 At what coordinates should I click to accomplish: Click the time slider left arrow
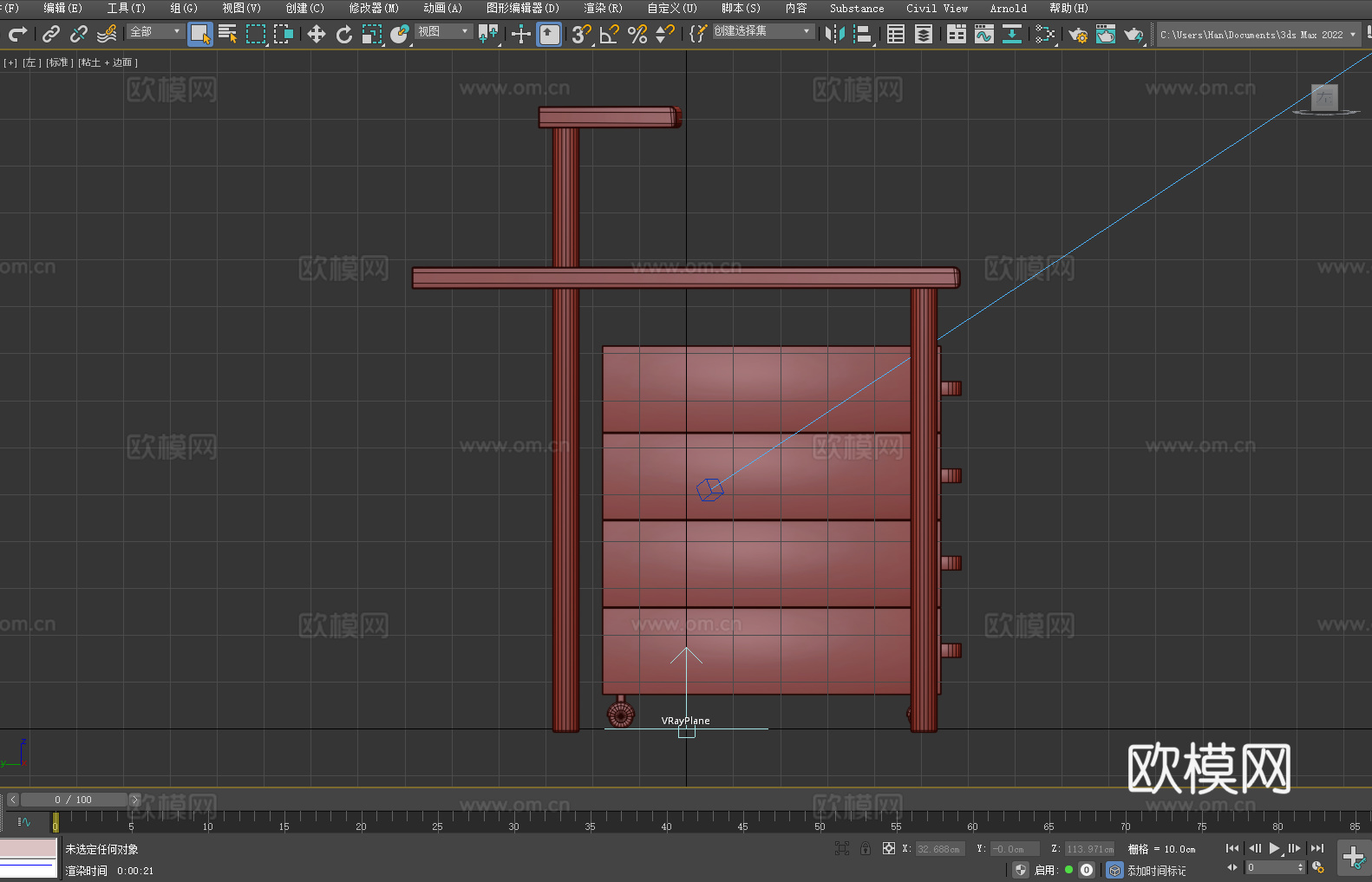click(x=13, y=800)
